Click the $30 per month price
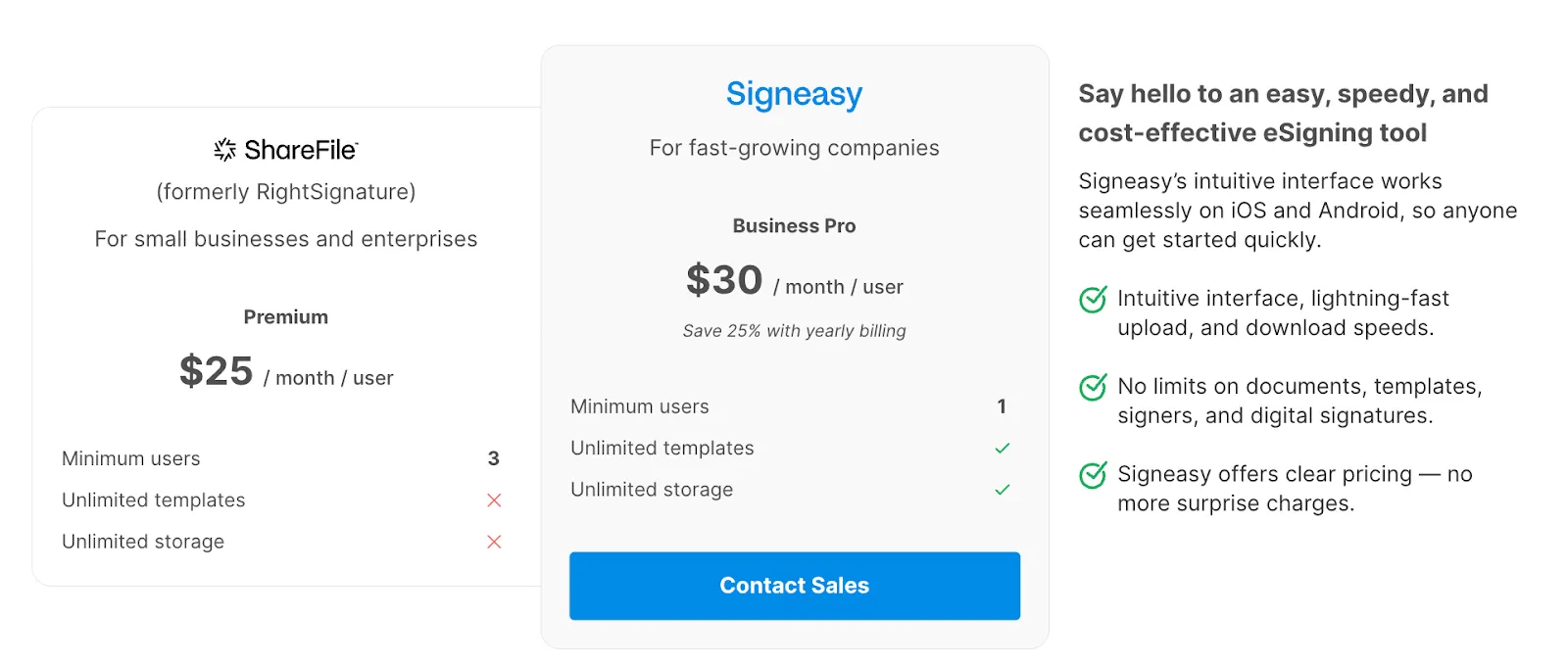 coord(724,281)
